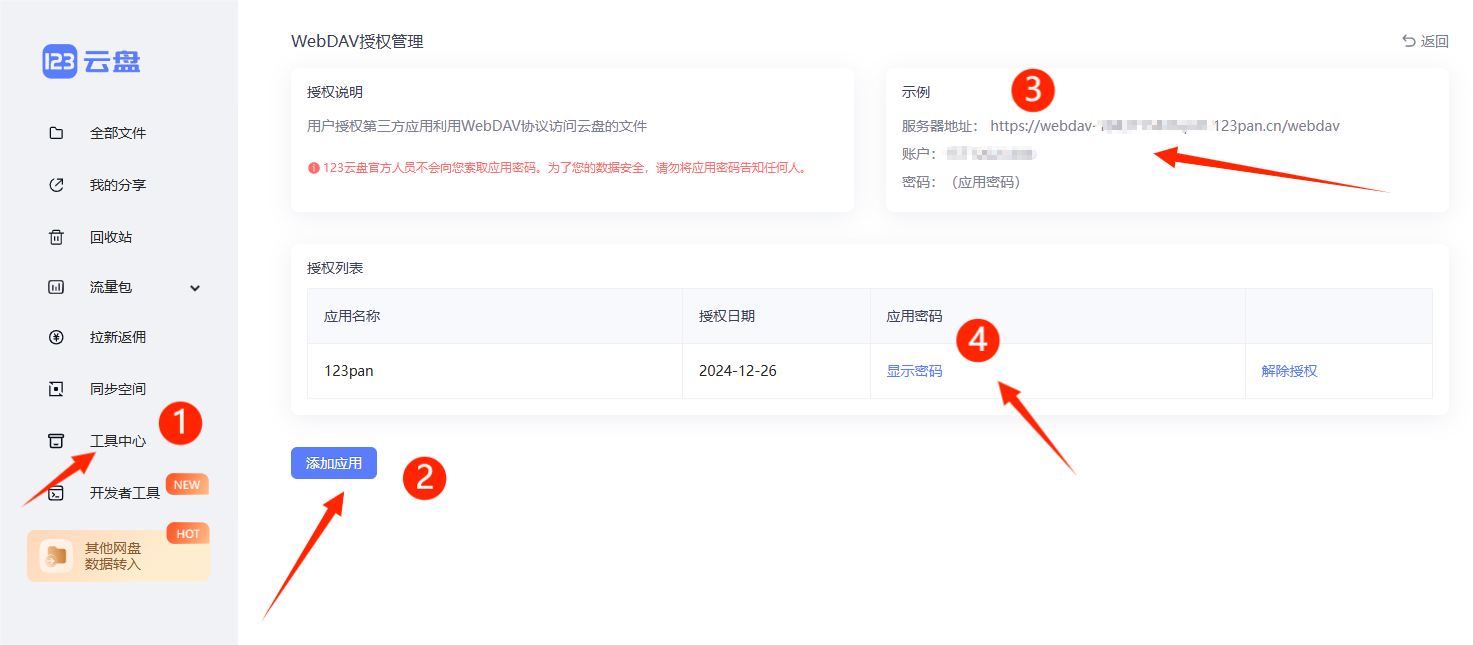This screenshot has height=645, width=1473.
Task: Select 拉新返佣 in sidebar
Action: pos(118,337)
